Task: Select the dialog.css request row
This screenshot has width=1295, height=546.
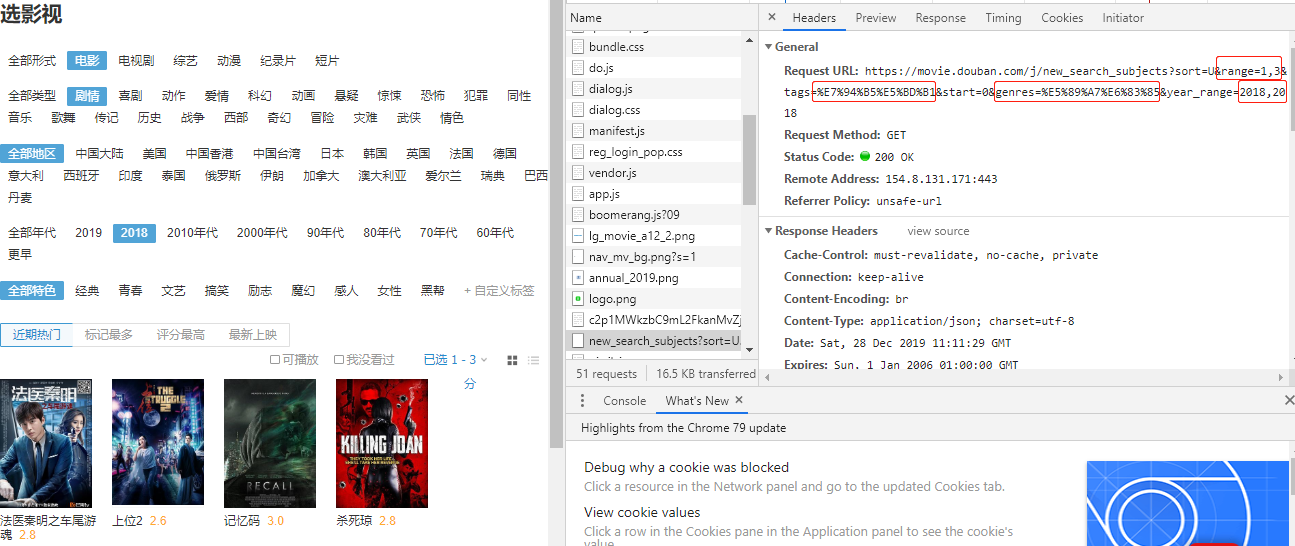Action: (655, 110)
